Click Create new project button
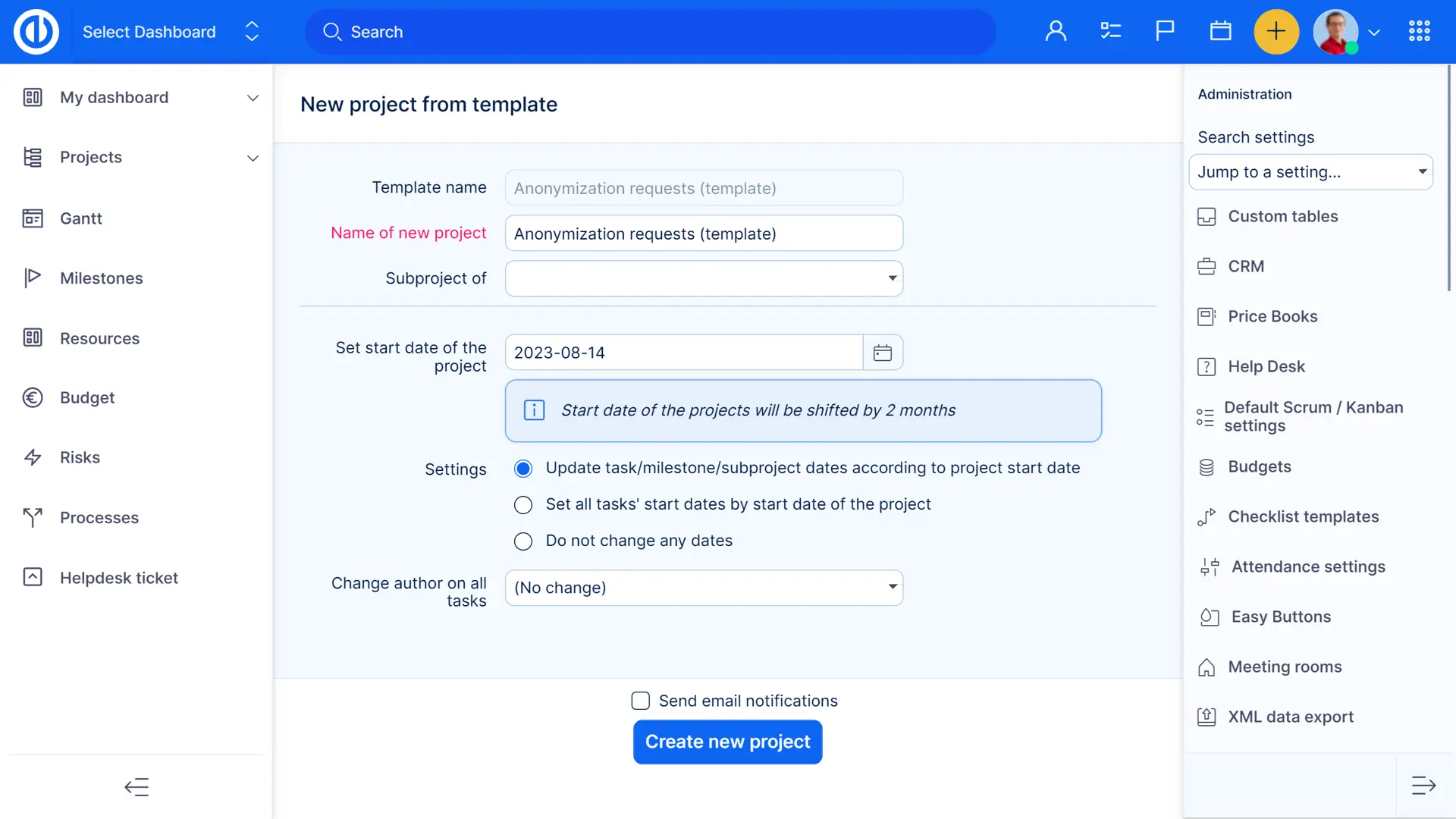The width and height of the screenshot is (1456, 819). coord(727,742)
